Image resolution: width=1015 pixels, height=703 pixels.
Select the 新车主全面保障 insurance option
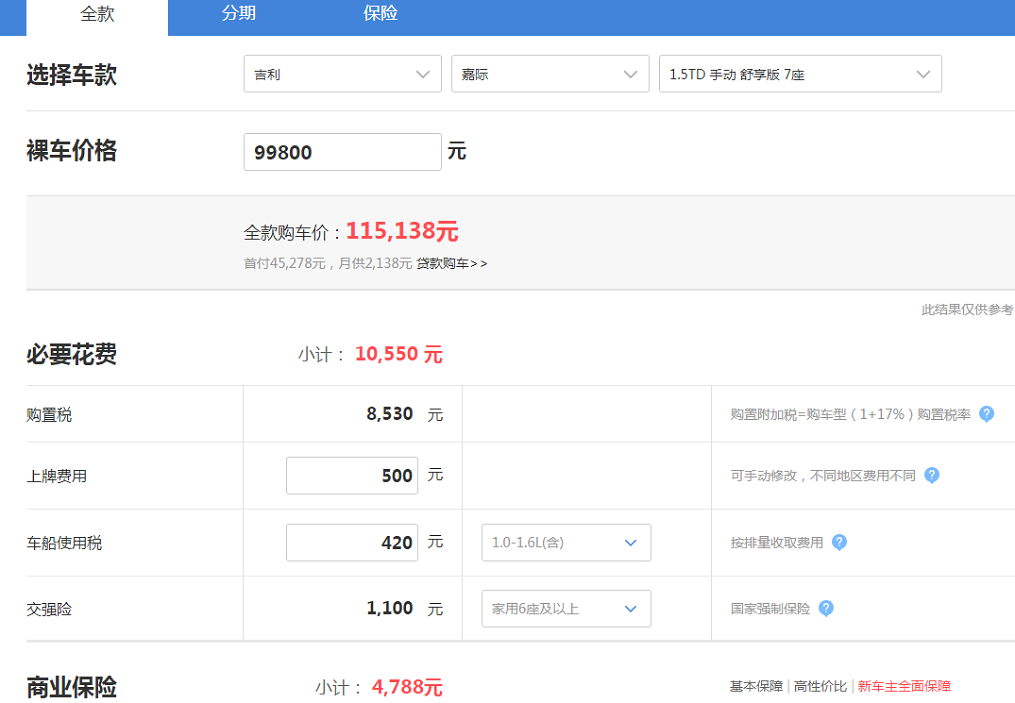[x=904, y=686]
